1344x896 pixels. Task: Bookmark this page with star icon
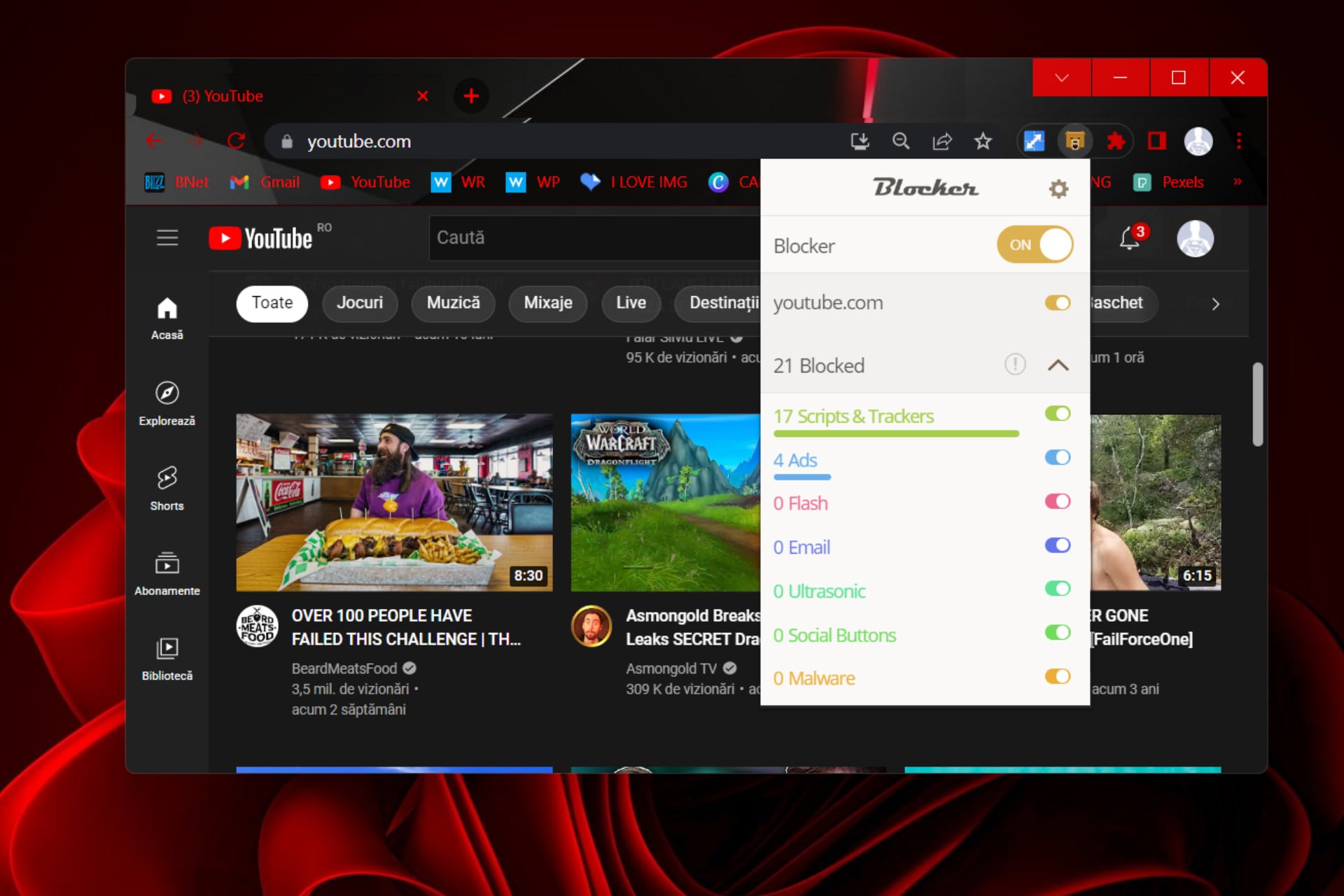point(983,141)
